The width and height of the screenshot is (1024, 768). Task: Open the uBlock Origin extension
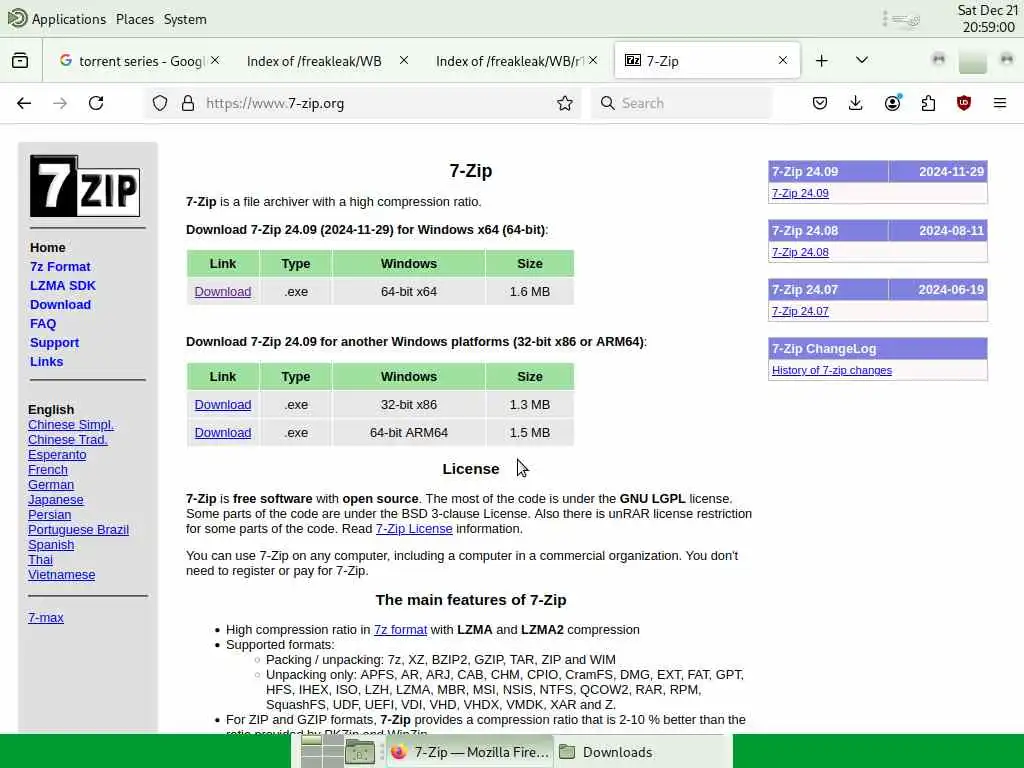click(964, 103)
